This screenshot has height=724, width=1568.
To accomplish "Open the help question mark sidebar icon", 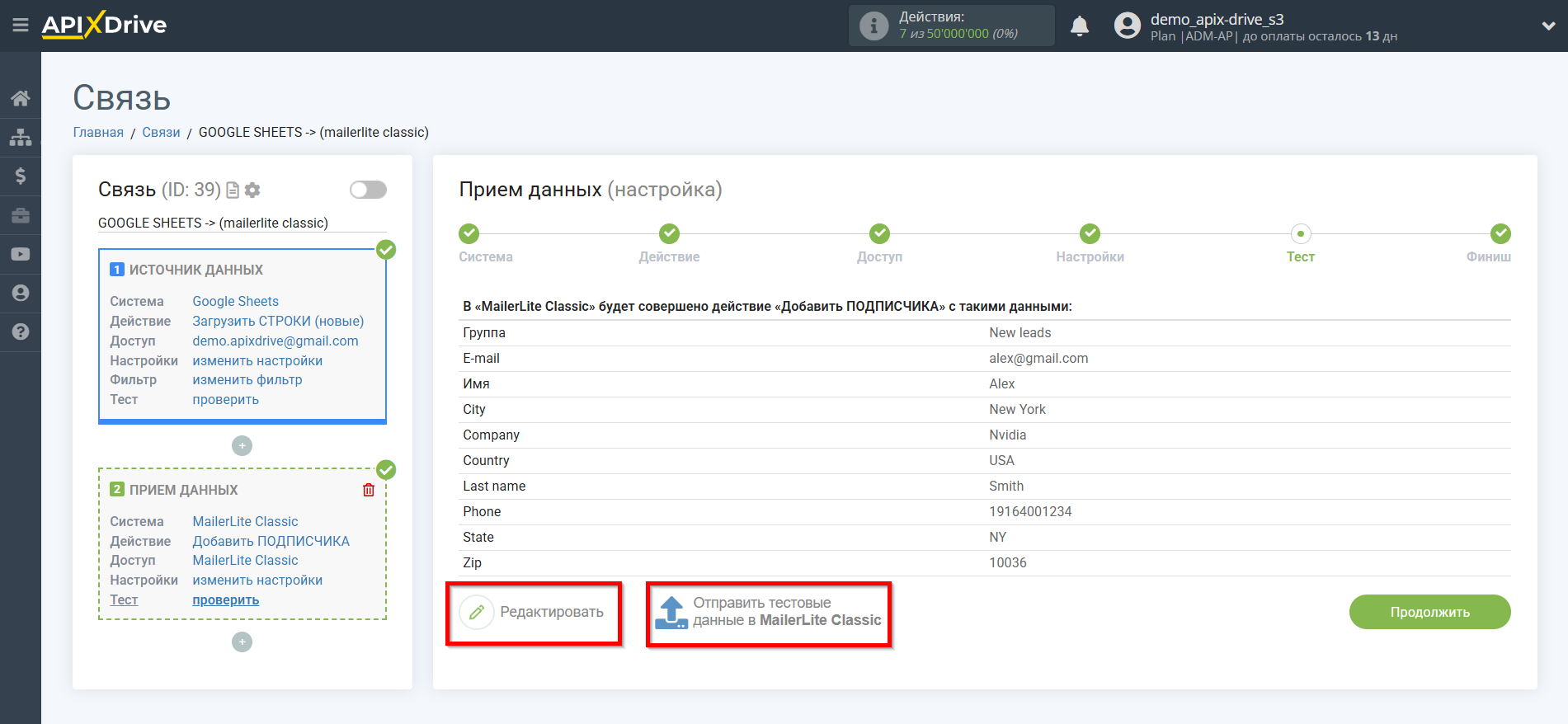I will coord(21,331).
